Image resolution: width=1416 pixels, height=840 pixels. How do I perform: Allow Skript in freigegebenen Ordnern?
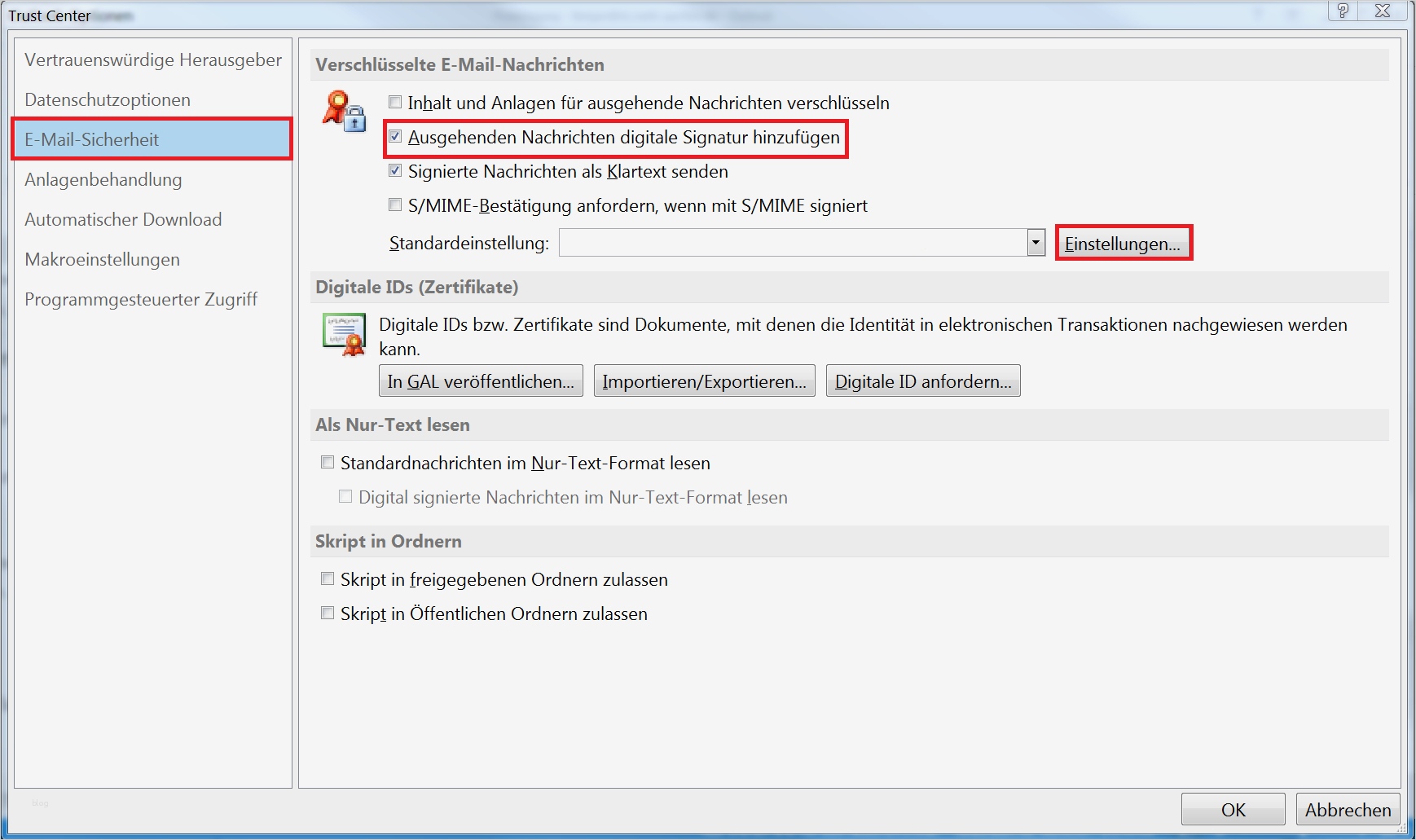327,578
